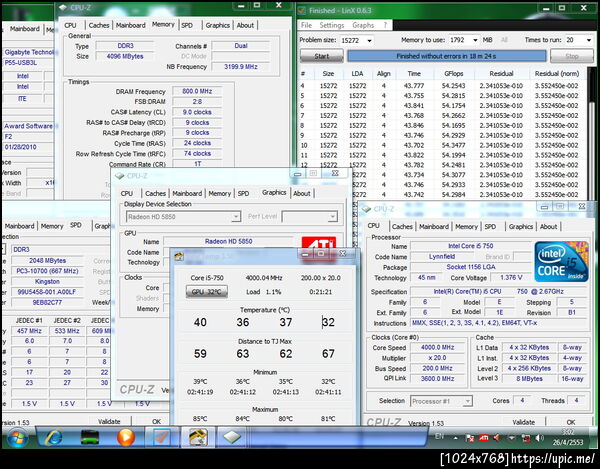600x469 pixels.
Task: Click the ATI tray icon
Action: pos(483,438)
